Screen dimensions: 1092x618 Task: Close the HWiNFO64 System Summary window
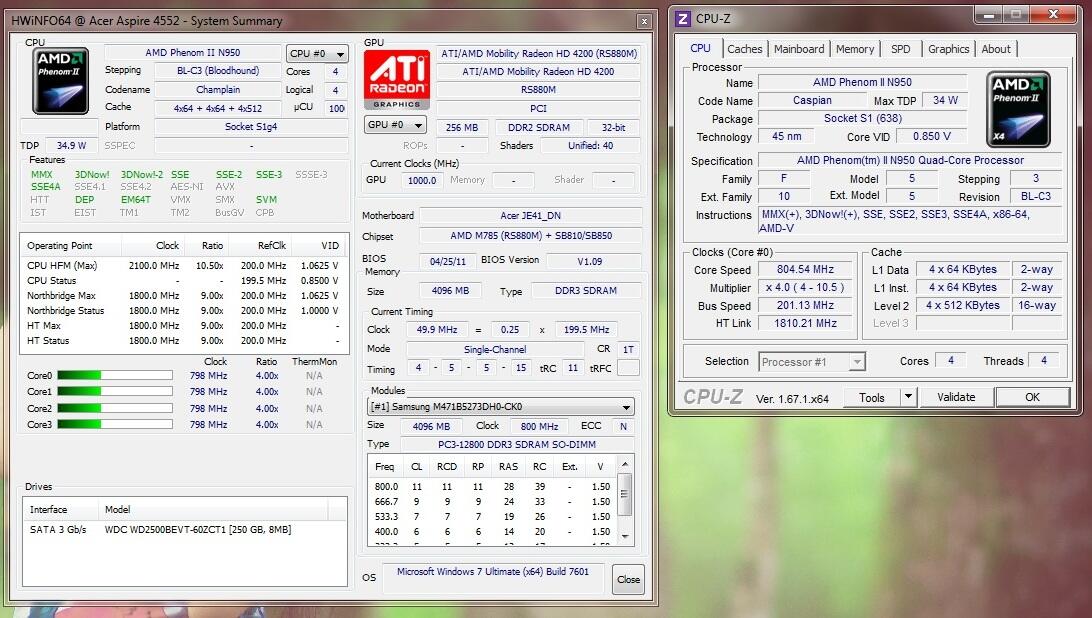coord(644,22)
